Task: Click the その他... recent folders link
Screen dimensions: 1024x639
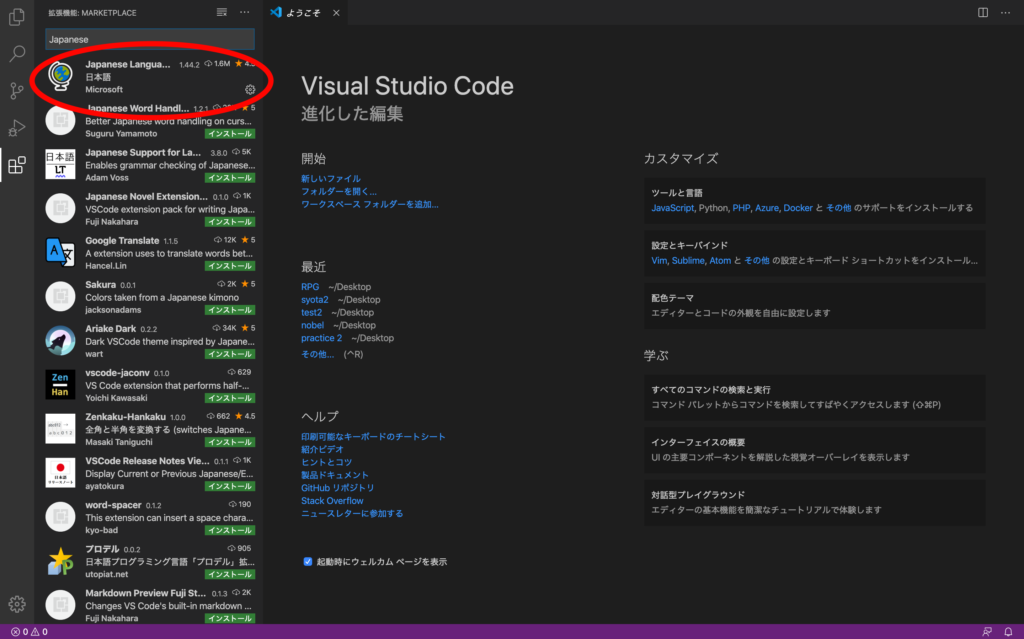Action: coord(317,354)
